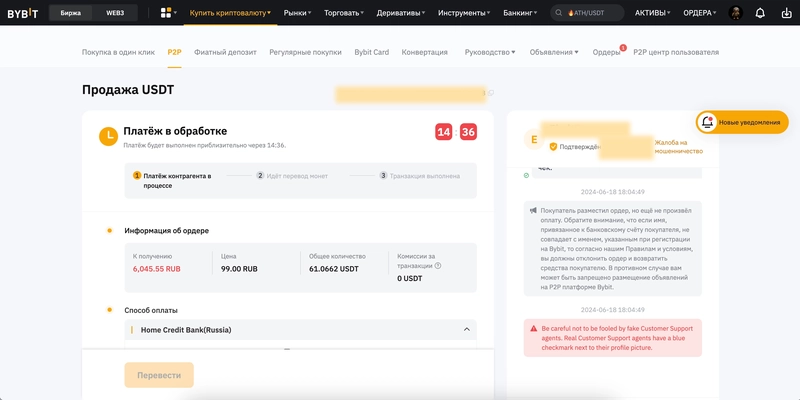
Task: Open P2P центр пользователя
Action: tap(676, 52)
